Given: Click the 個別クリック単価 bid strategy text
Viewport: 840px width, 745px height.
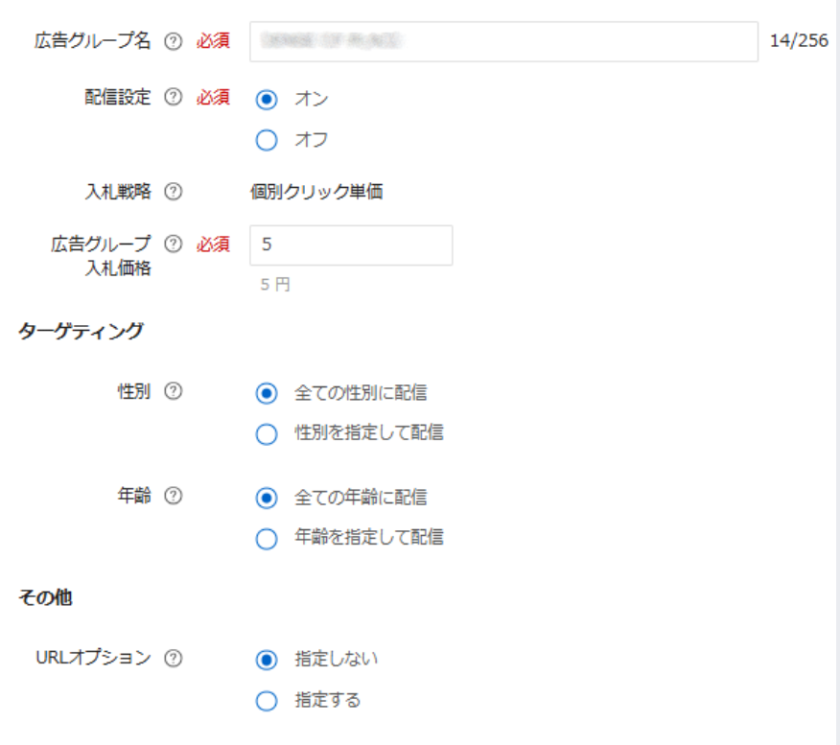Looking at the screenshot, I should coord(316,192).
